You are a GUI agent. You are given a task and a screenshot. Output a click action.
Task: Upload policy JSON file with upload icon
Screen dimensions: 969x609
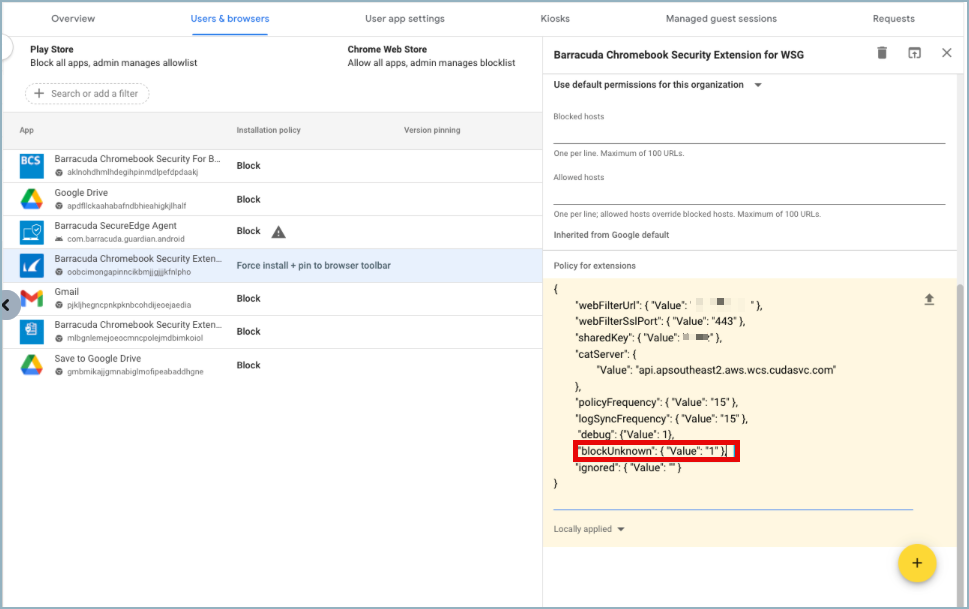click(929, 300)
